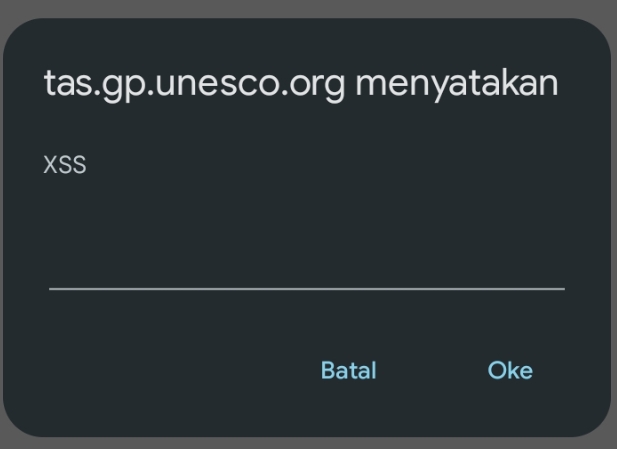Tap the blue Batal text label
Viewport: 617px width, 449px height.
(x=348, y=371)
